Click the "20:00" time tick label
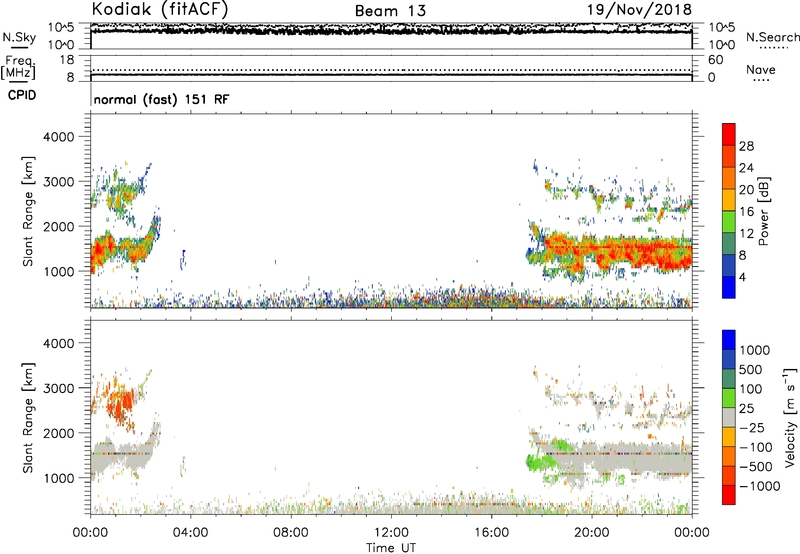This screenshot has width=800, height=554. 592,533
